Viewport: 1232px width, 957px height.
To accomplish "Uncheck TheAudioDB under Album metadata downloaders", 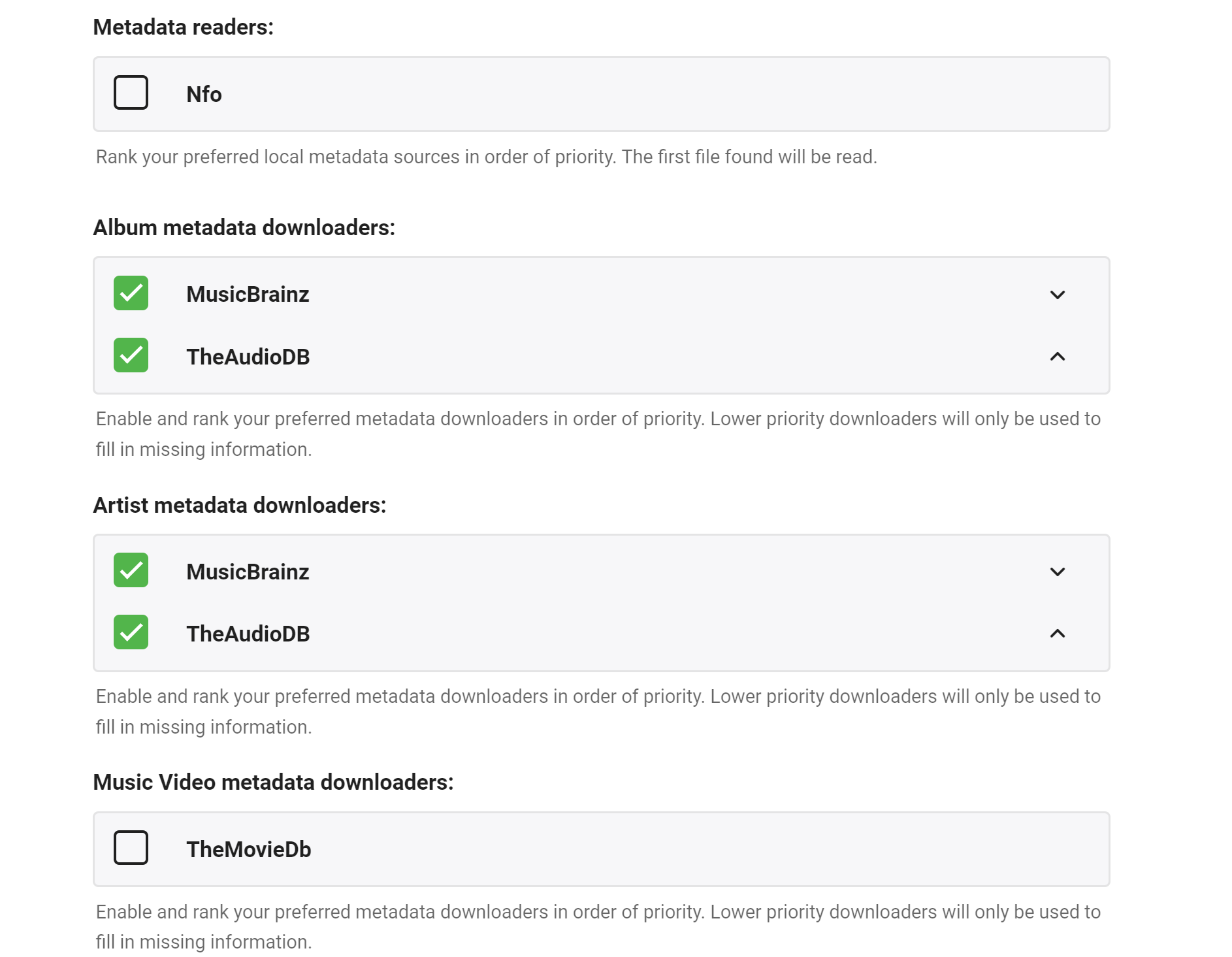I will tap(131, 355).
